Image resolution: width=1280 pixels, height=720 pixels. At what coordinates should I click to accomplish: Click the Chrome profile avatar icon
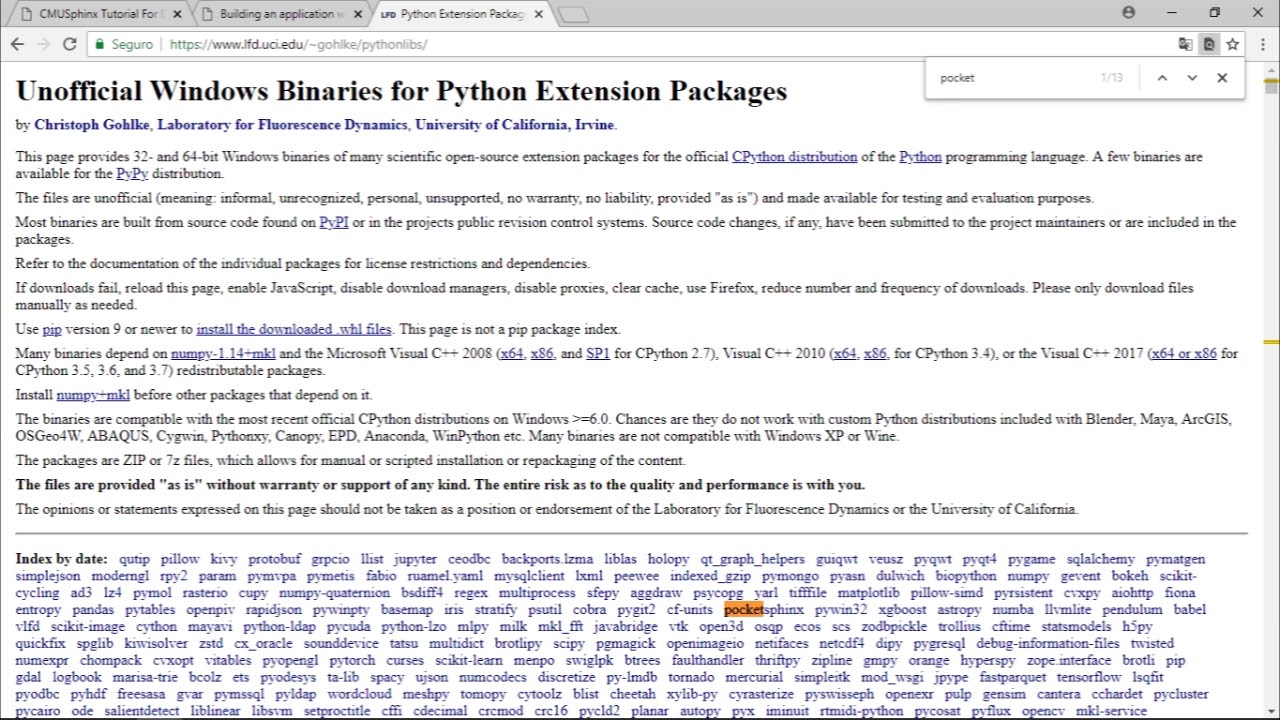click(x=1129, y=13)
